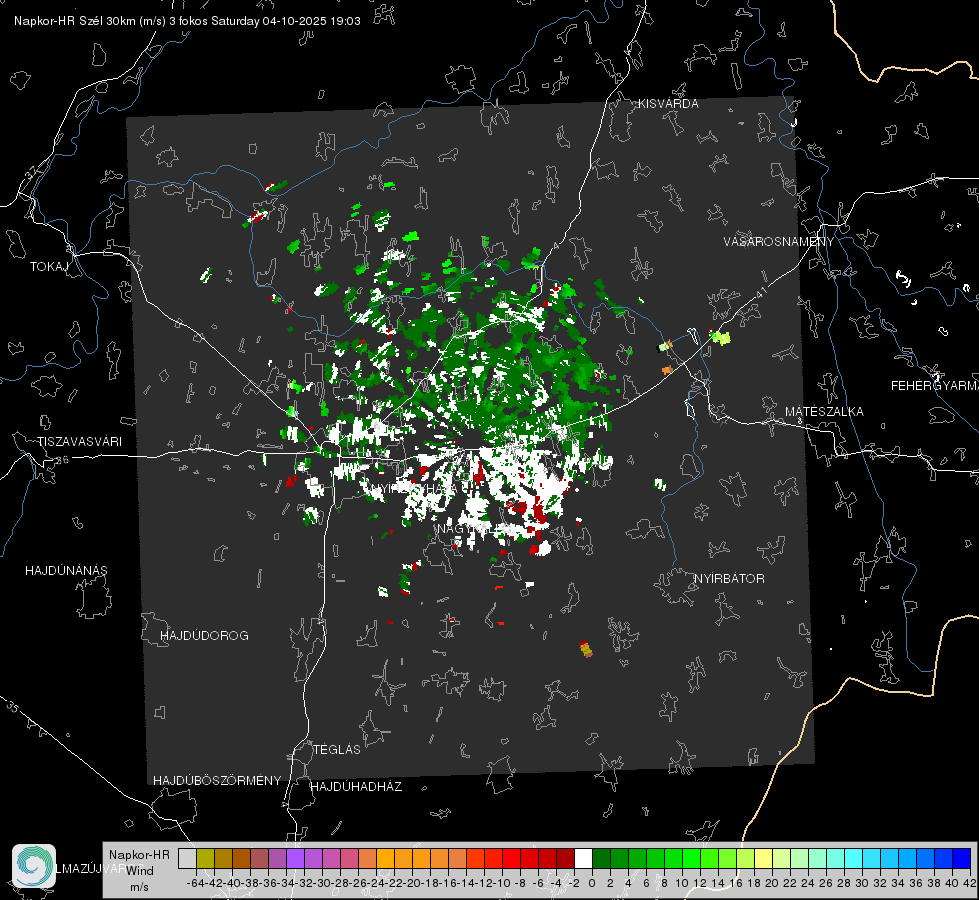Pick the bright blue last legend swatch
This screenshot has width=979, height=900.
(962, 858)
